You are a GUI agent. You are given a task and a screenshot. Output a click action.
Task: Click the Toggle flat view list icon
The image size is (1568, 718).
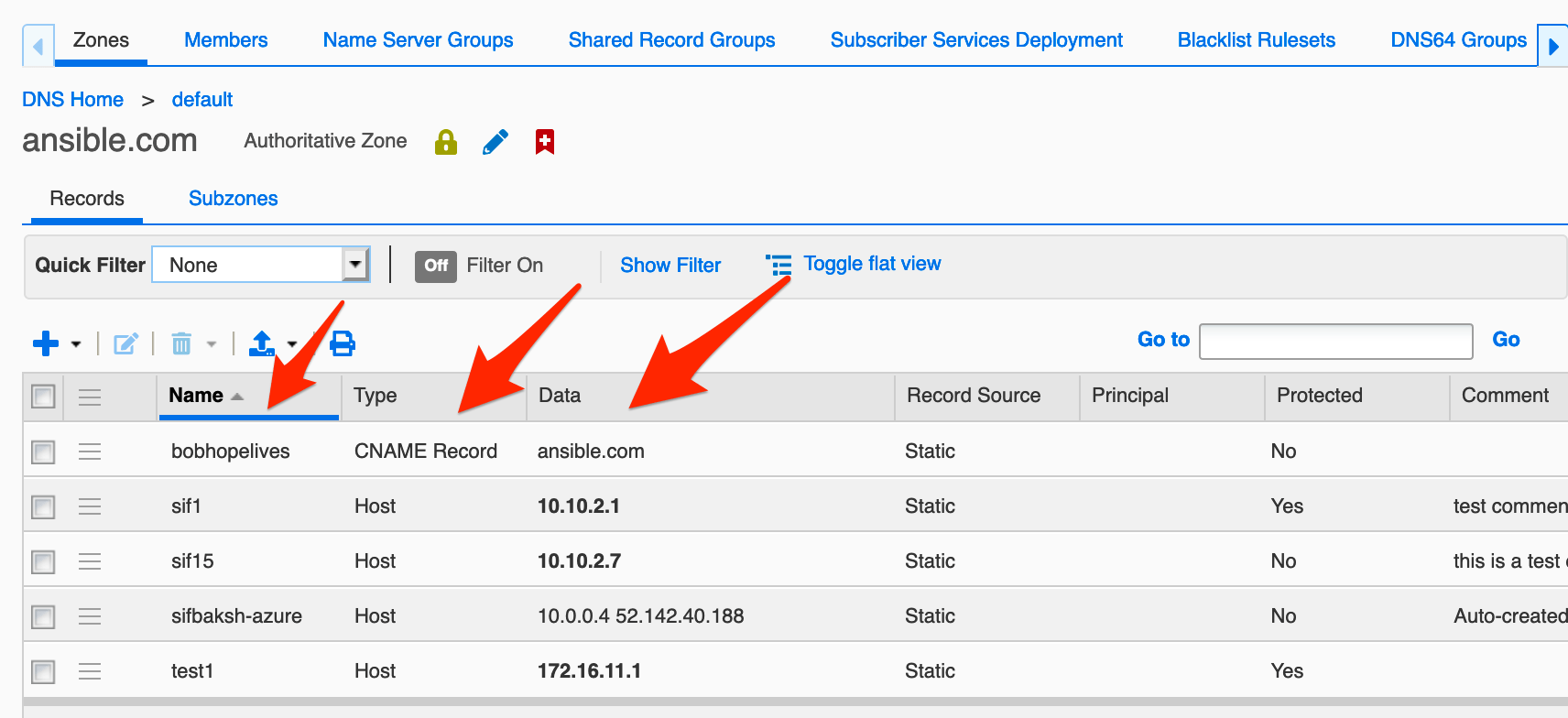(x=779, y=265)
